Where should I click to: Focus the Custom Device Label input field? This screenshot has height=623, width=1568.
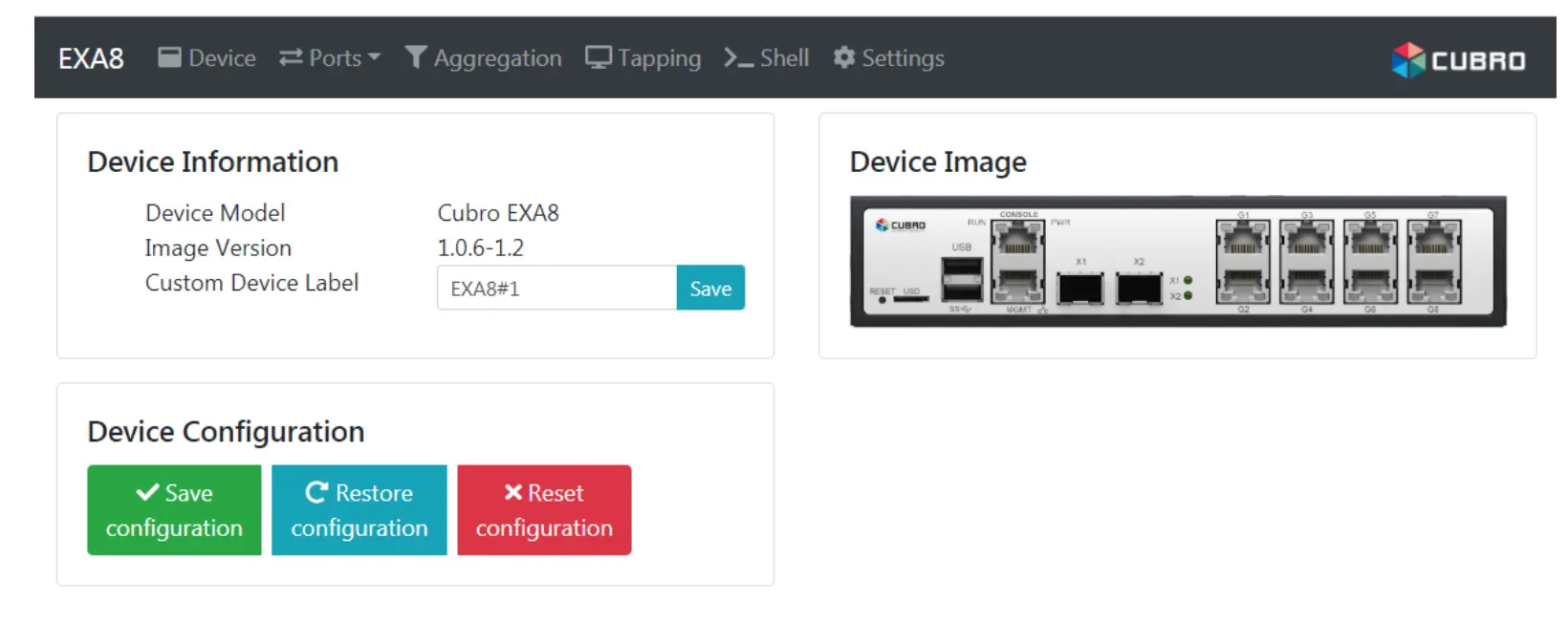556,288
